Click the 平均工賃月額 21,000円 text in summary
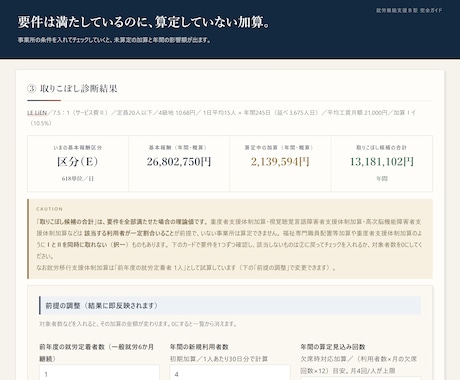Viewport: 460px width, 380px height. (x=357, y=113)
